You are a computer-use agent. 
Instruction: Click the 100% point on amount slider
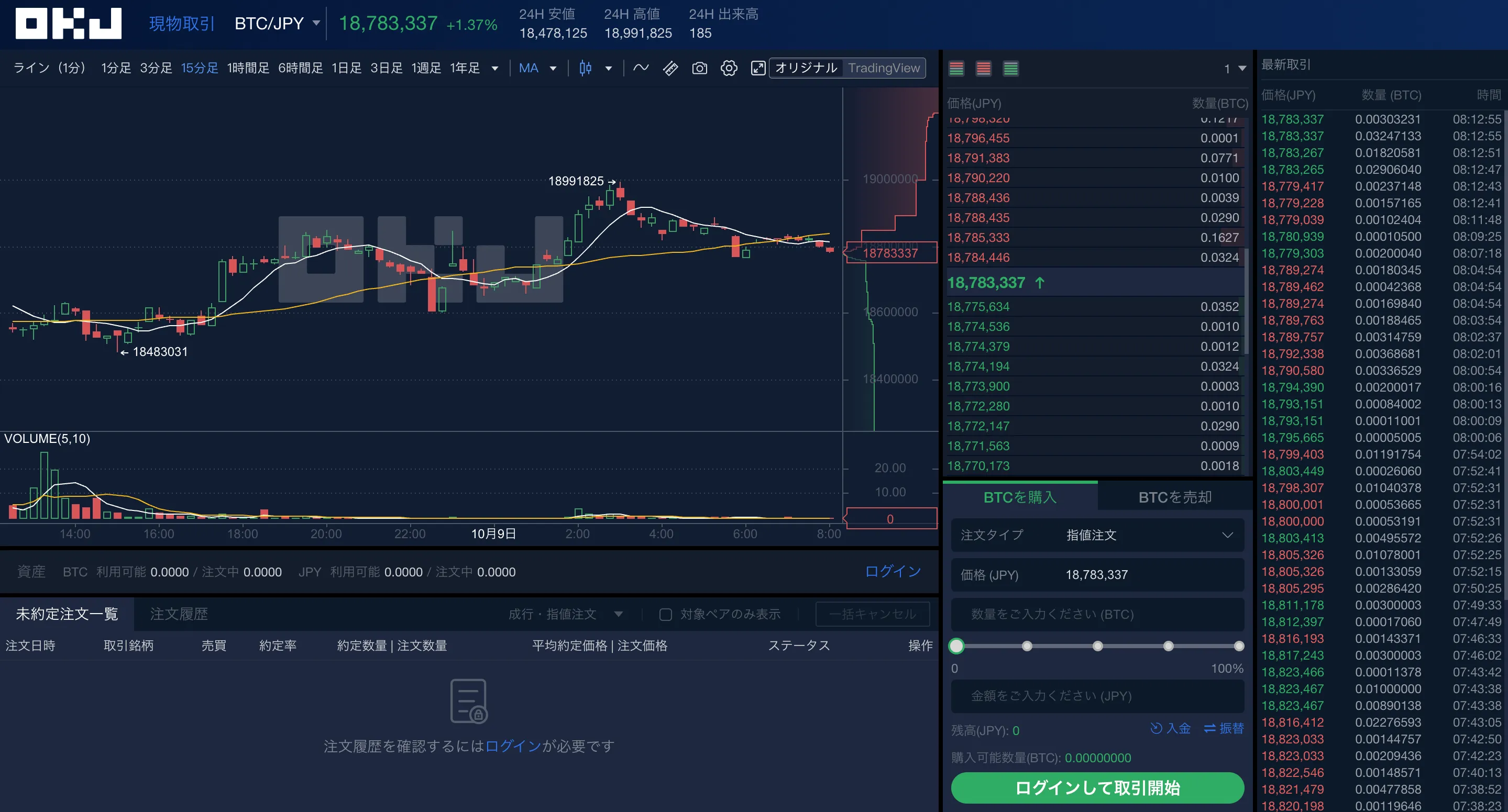point(1239,646)
